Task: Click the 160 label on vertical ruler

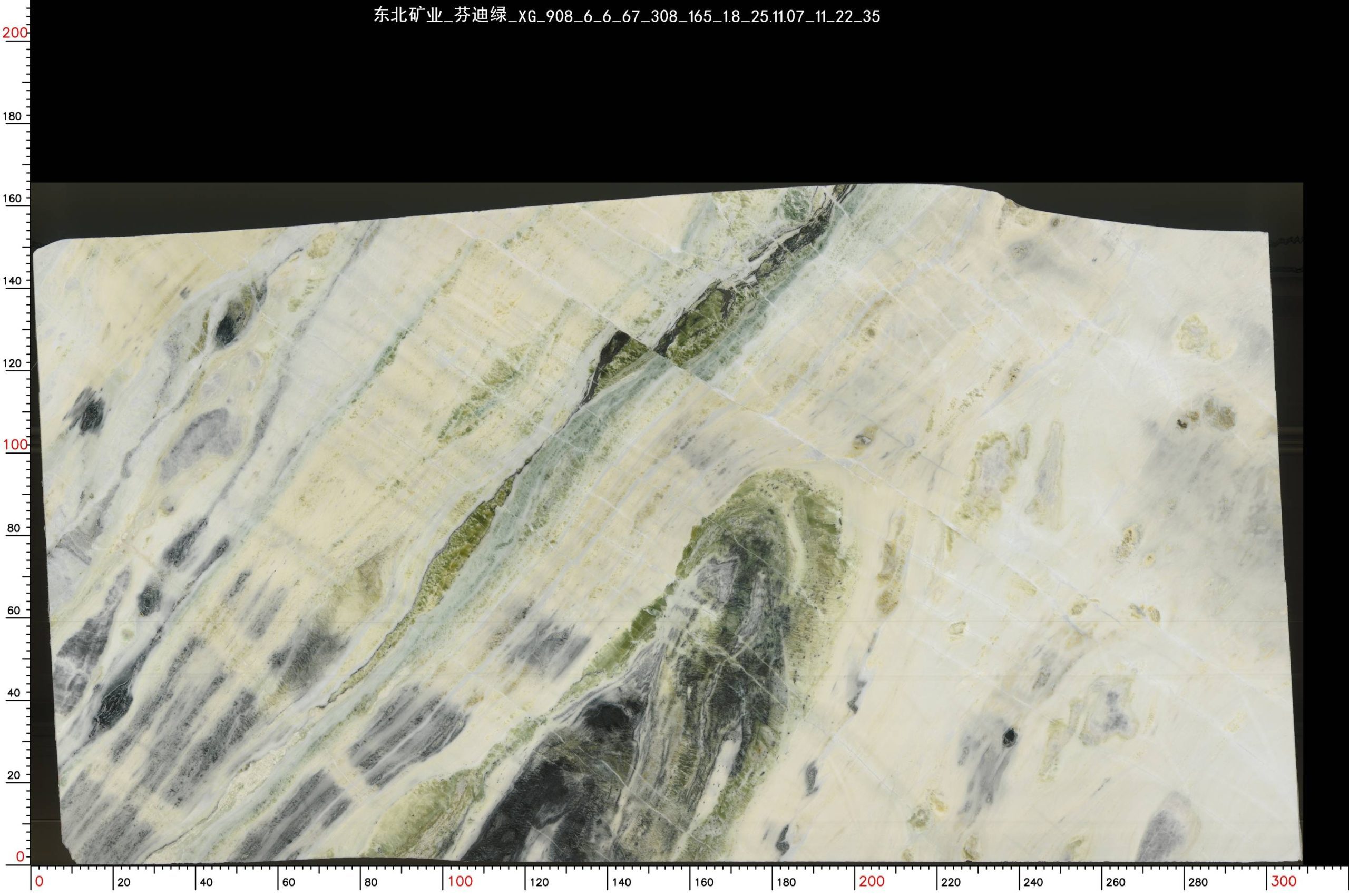Action: click(13, 198)
